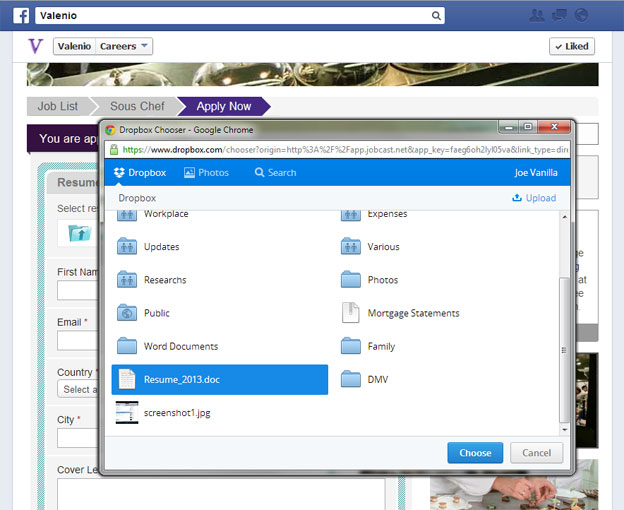
Task: Select the Word Documents folder name
Action: click(x=181, y=346)
